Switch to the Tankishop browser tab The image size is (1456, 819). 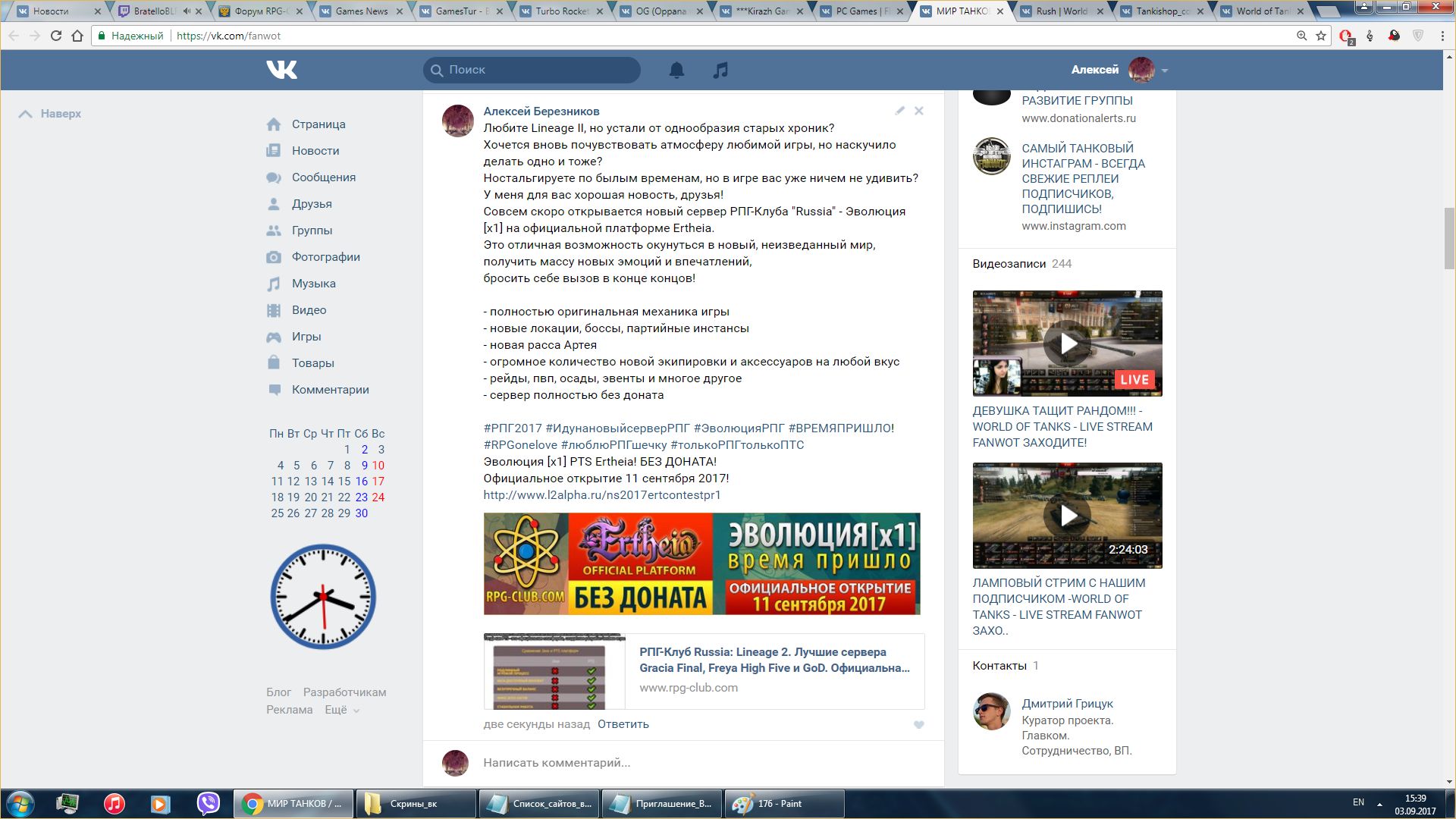[1163, 11]
